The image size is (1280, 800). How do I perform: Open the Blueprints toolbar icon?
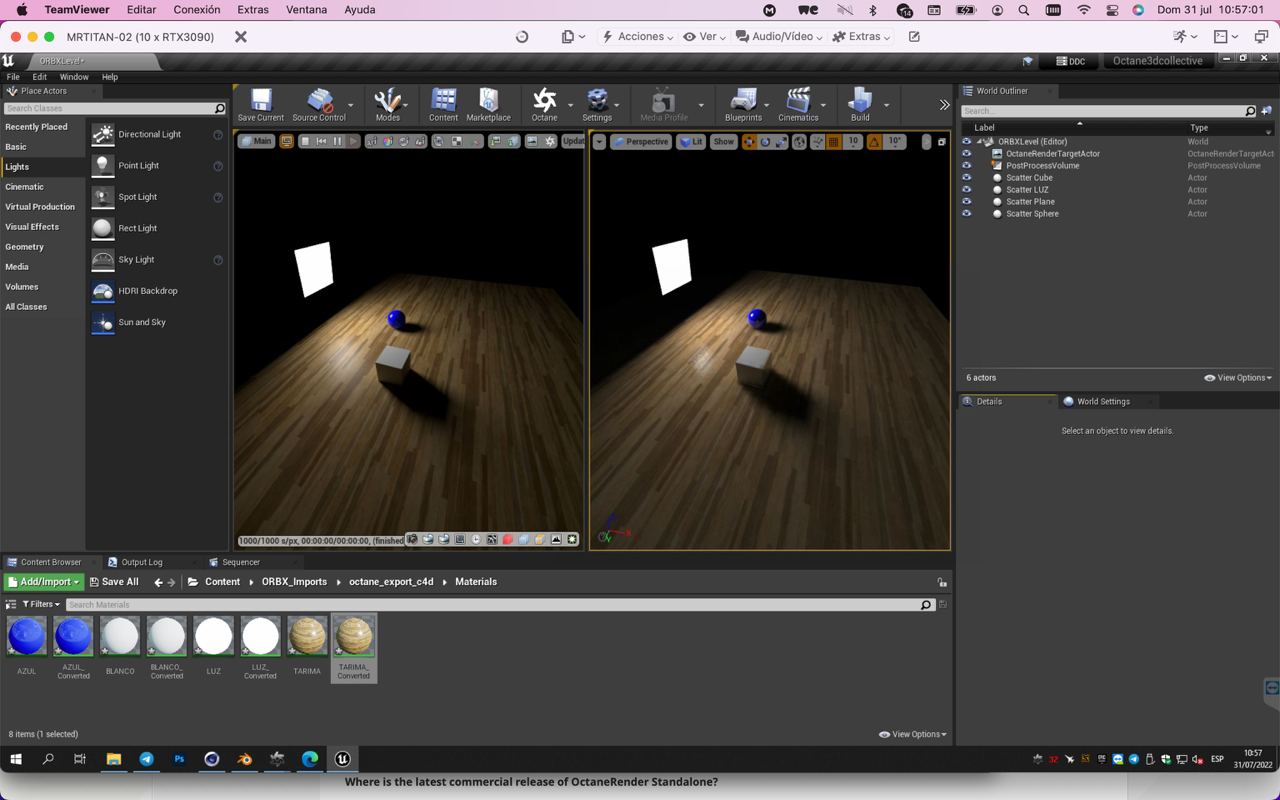click(x=743, y=104)
